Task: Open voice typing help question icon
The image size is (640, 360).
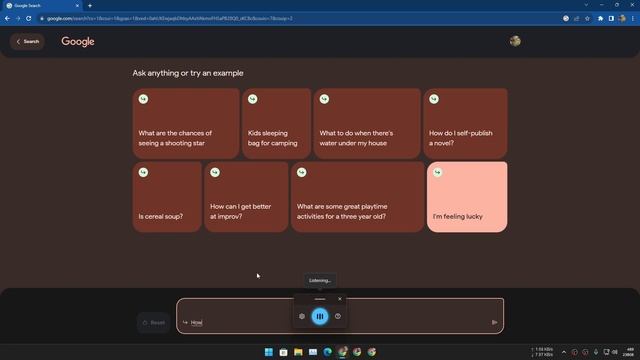Action: coord(338,316)
